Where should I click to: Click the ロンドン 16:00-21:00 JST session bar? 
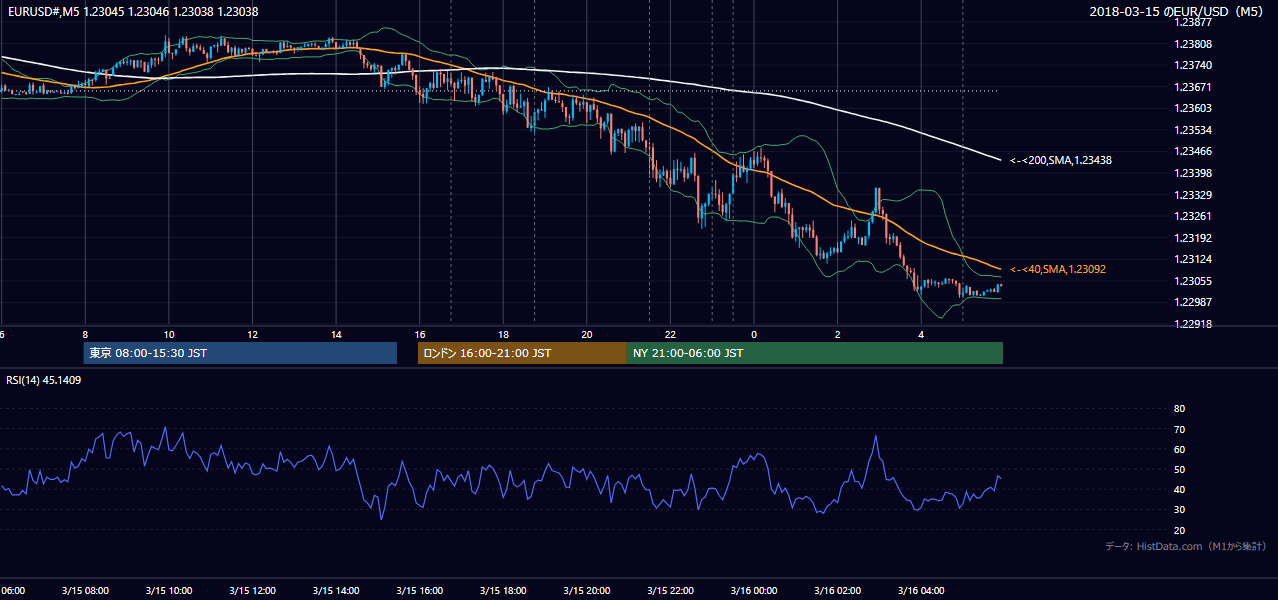522,353
